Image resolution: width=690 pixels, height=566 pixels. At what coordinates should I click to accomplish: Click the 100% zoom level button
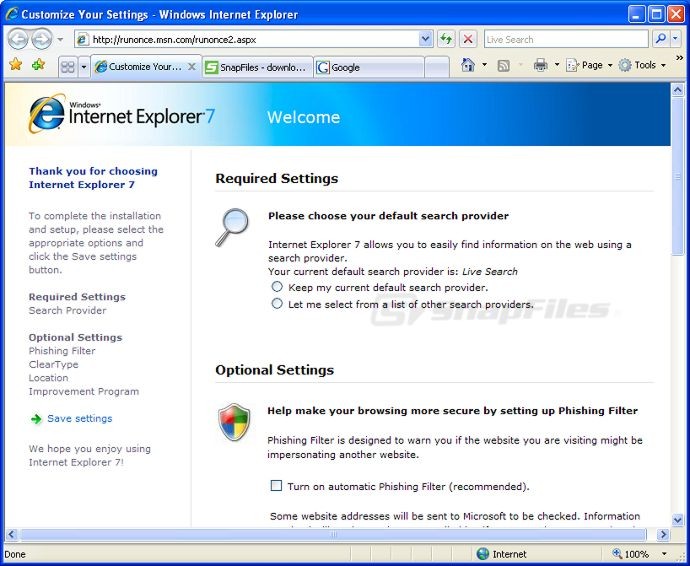[x=631, y=554]
